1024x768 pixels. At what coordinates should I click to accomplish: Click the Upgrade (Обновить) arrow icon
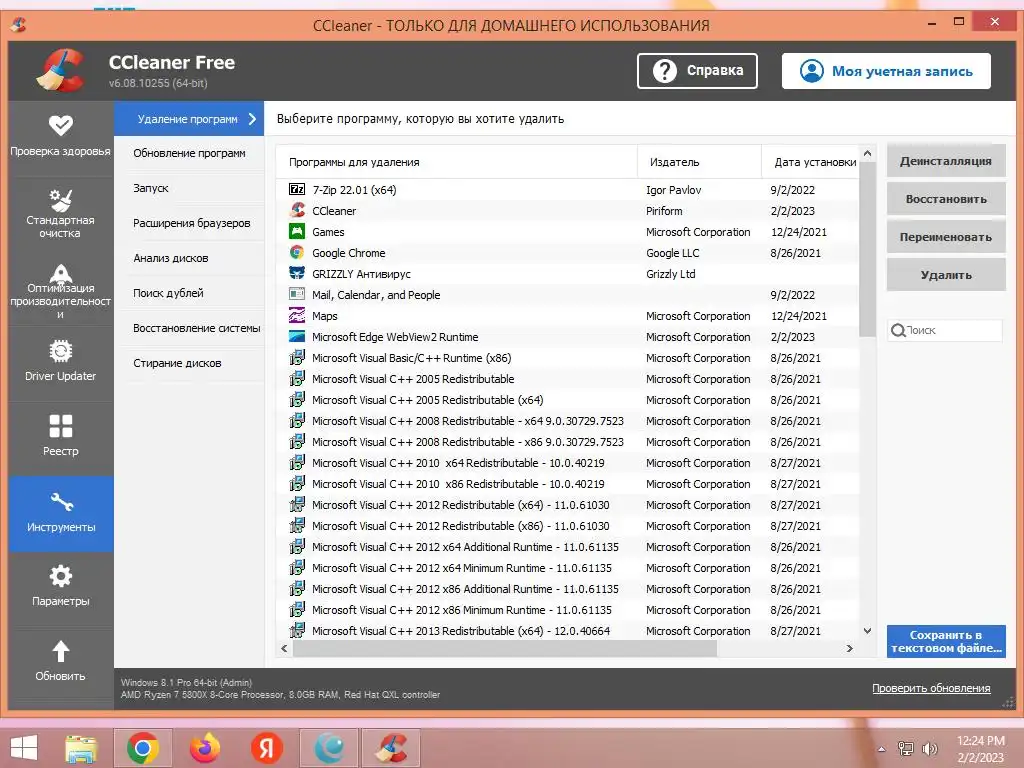[x=61, y=651]
